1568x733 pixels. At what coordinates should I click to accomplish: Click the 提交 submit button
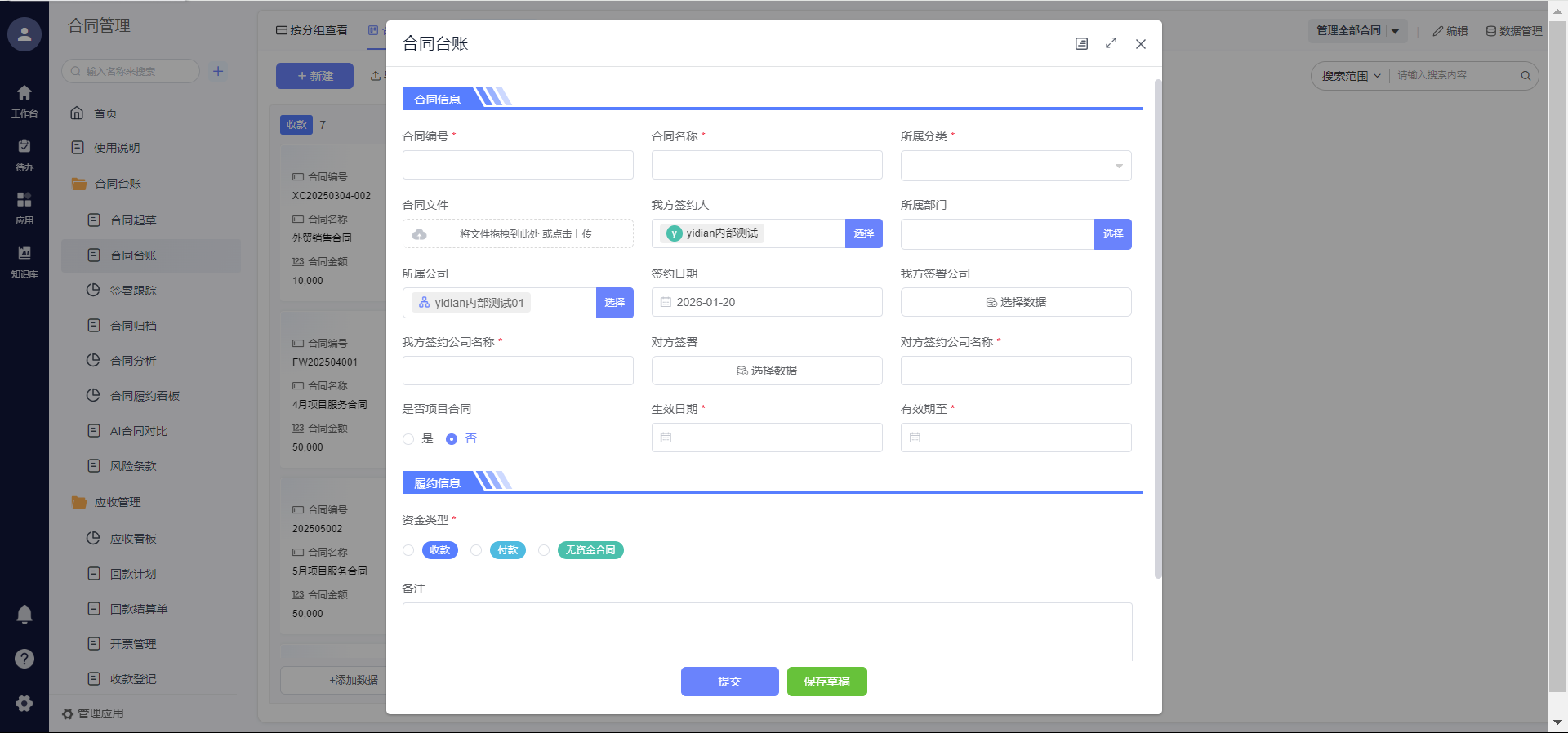(x=729, y=682)
